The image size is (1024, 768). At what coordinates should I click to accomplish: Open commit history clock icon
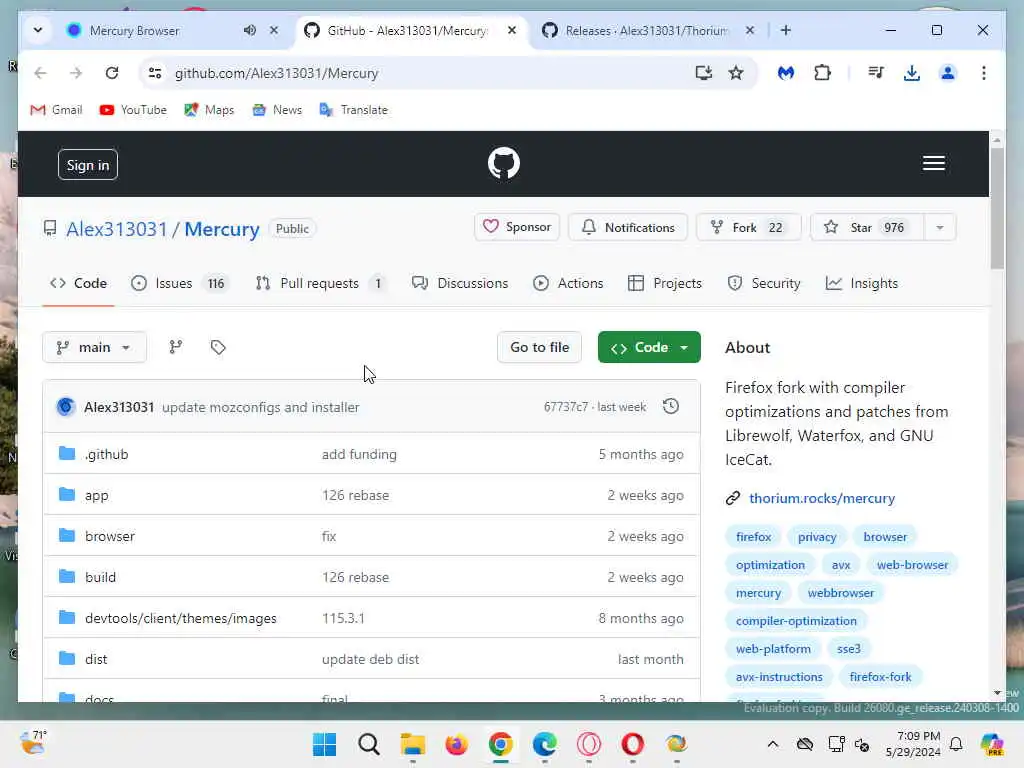(x=671, y=406)
